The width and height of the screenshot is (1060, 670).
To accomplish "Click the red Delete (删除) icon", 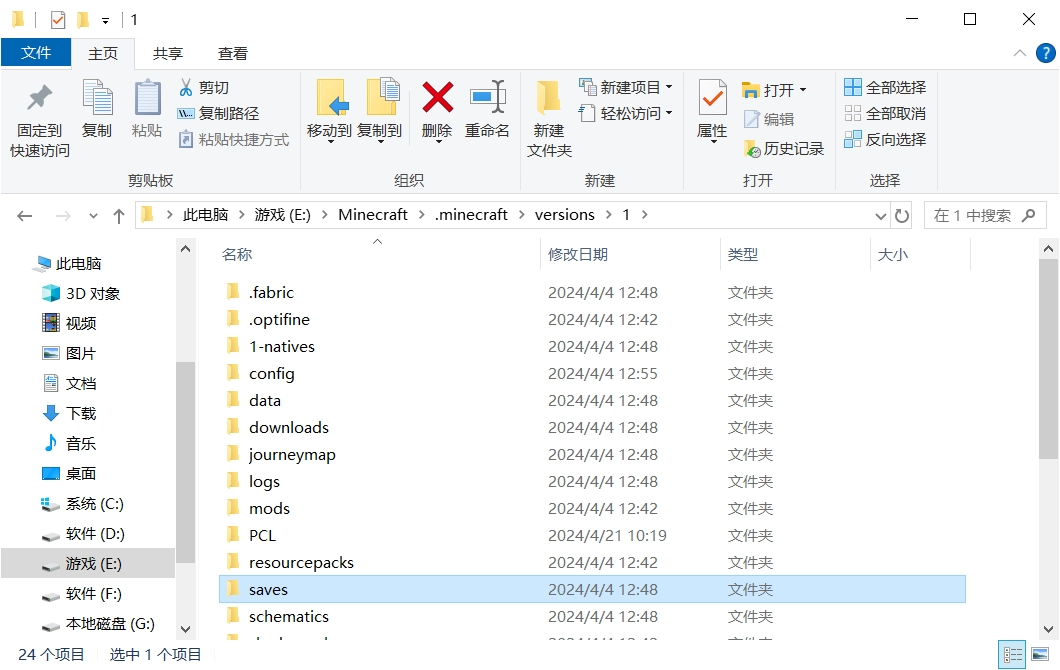I will coord(437,98).
